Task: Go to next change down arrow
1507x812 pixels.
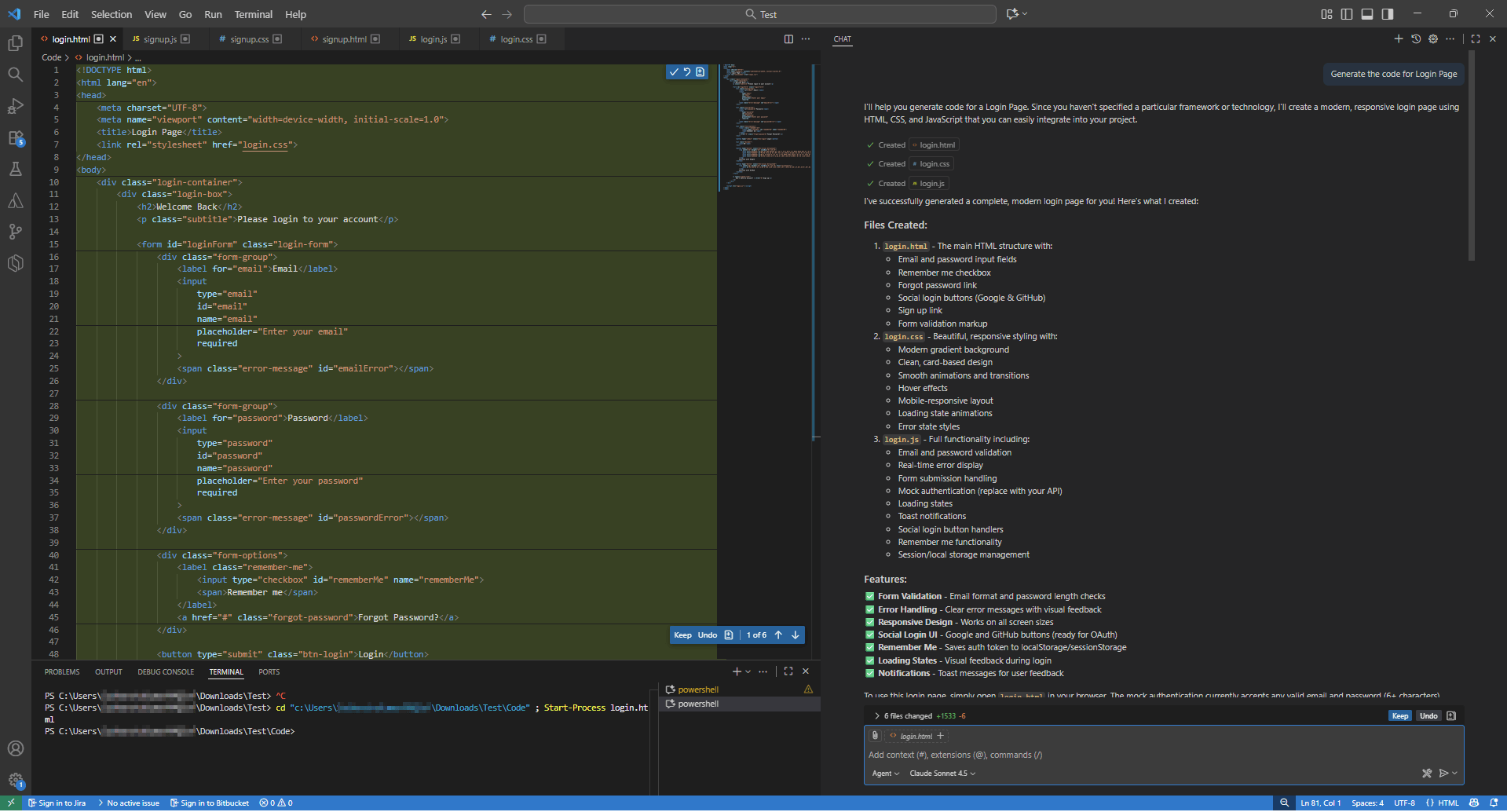Action: pos(796,635)
